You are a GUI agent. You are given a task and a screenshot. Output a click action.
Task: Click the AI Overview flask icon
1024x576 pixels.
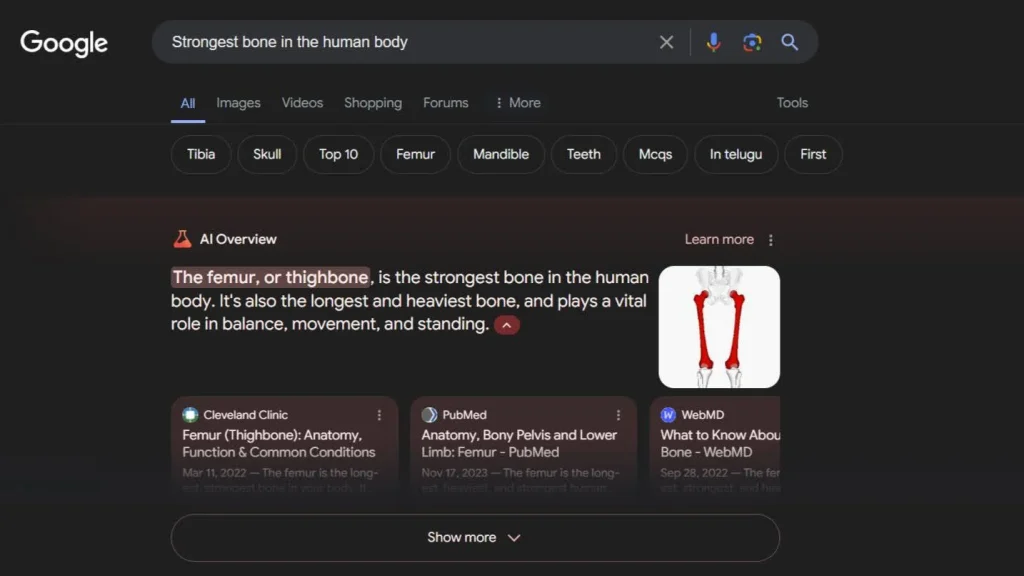(182, 239)
